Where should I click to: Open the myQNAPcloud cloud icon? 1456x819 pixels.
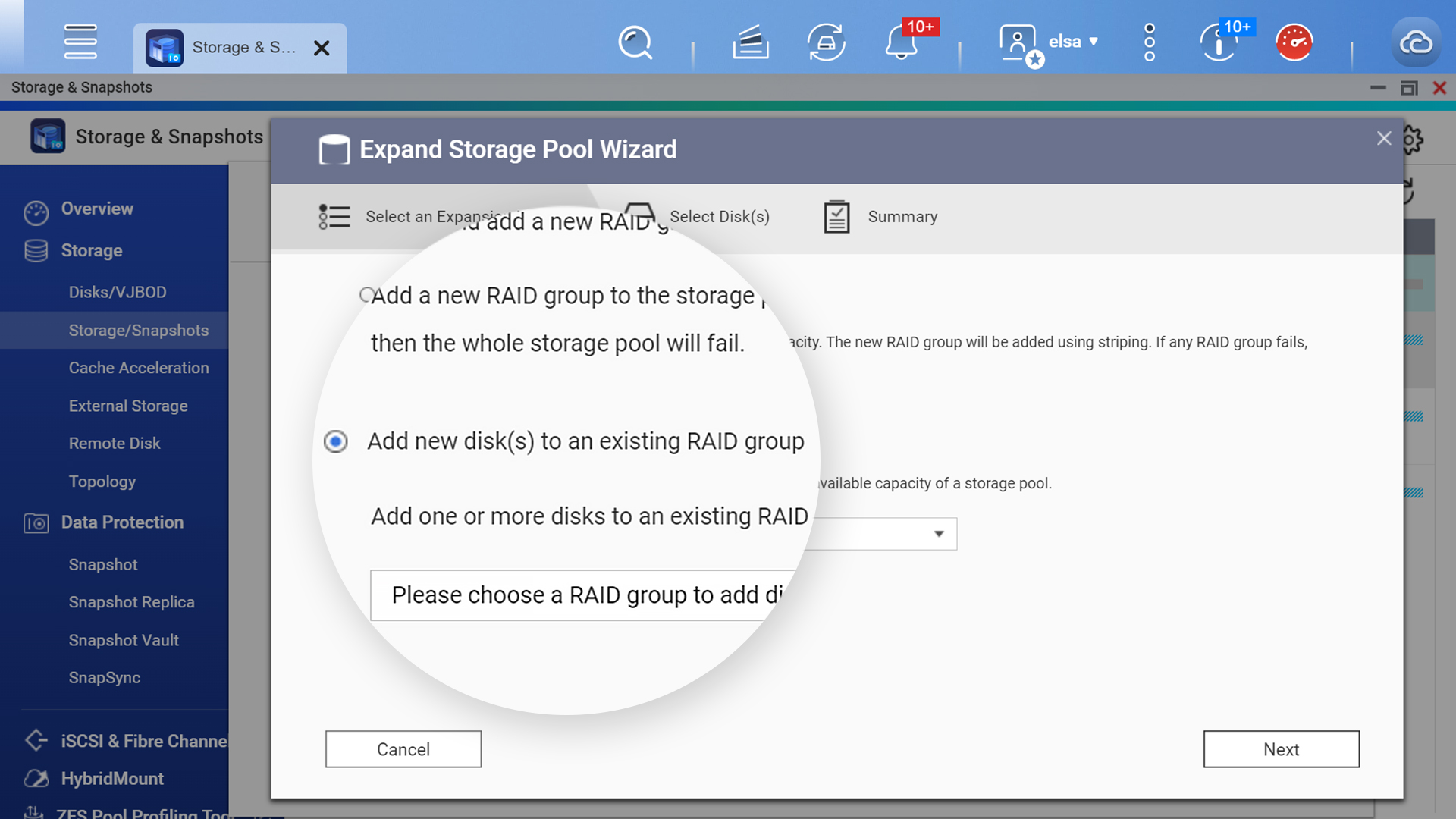(x=1415, y=42)
